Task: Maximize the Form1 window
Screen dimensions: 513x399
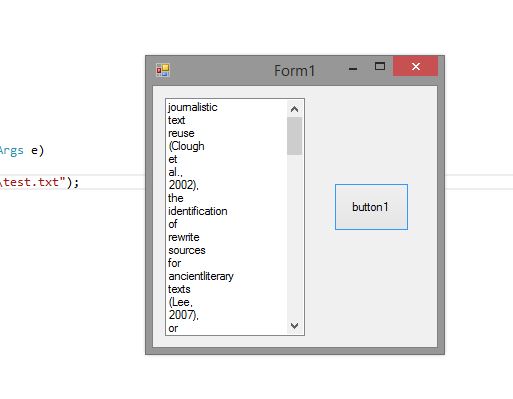Action: pyautogui.click(x=380, y=66)
